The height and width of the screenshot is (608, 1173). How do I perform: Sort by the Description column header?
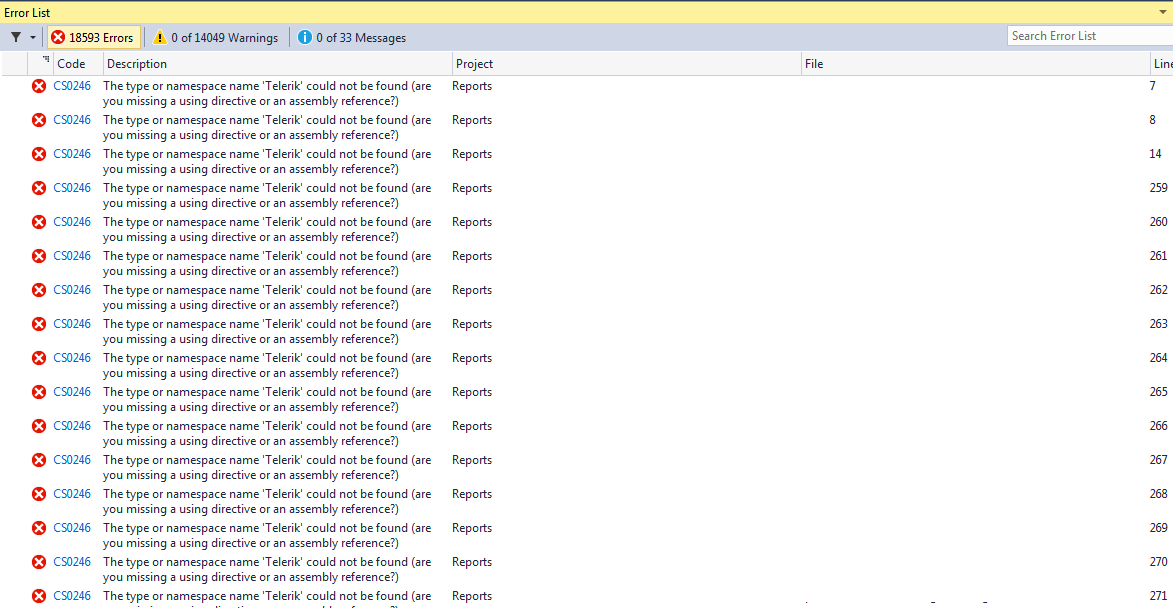[278, 64]
